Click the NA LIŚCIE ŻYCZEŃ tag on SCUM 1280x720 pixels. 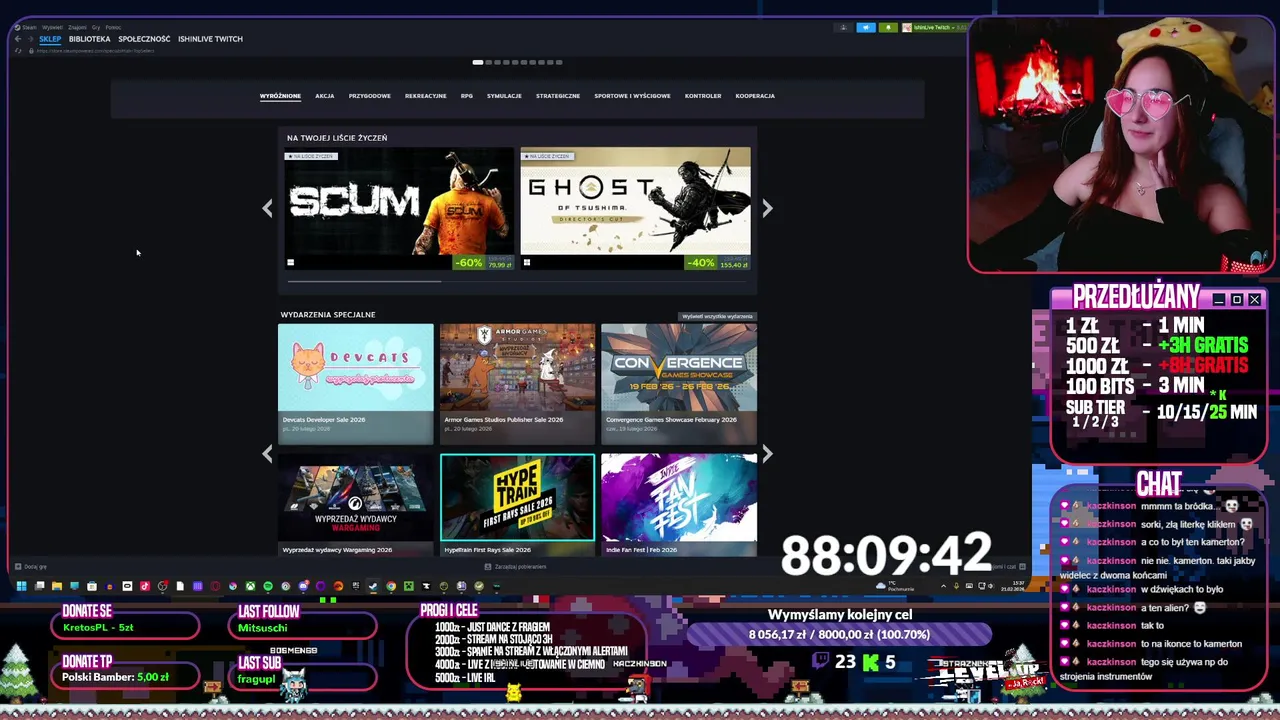pos(311,156)
